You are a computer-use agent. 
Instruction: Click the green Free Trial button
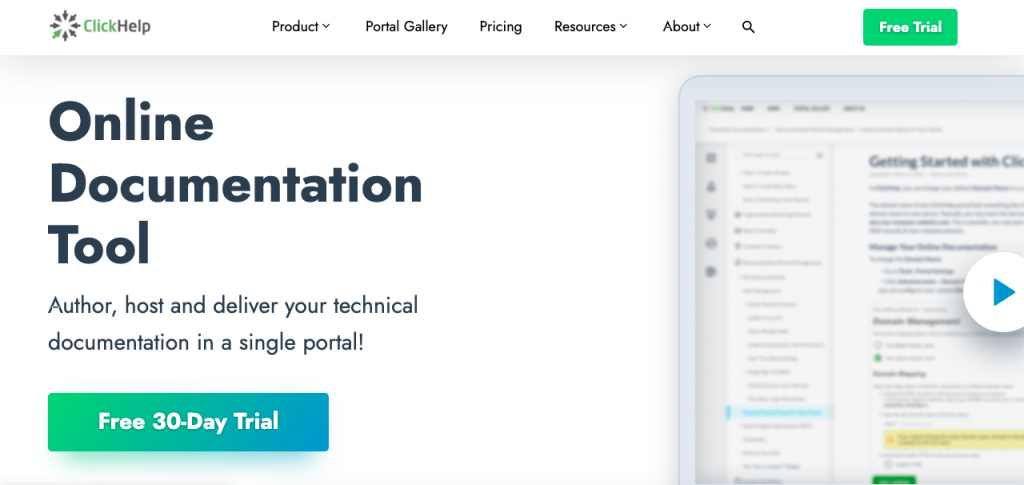[x=910, y=27]
